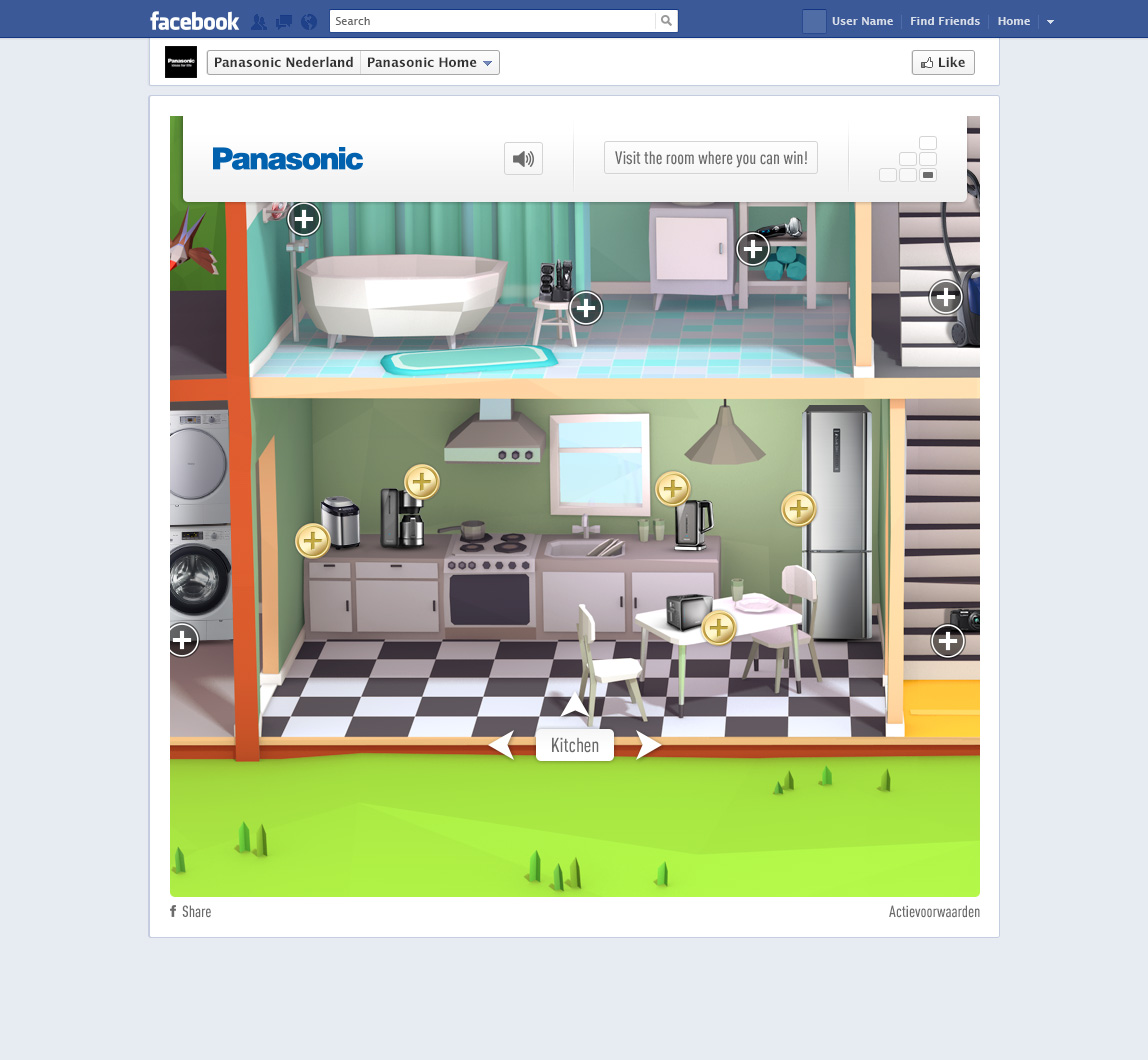Click the Kitchen room label

[575, 745]
